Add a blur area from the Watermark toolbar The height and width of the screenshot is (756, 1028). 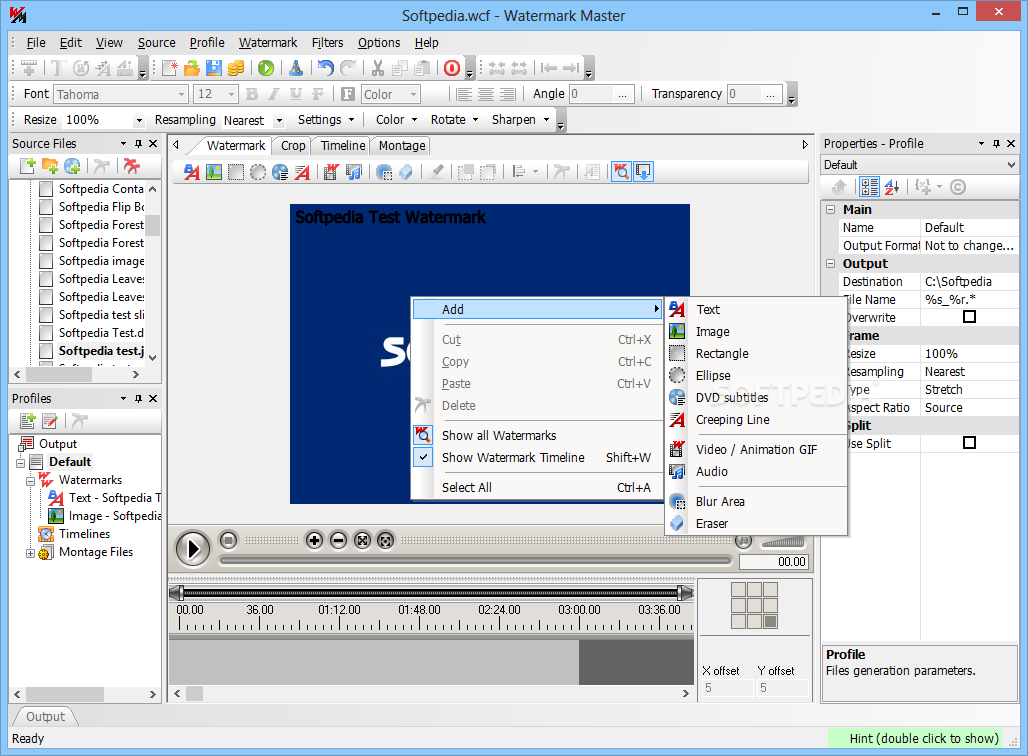[384, 172]
